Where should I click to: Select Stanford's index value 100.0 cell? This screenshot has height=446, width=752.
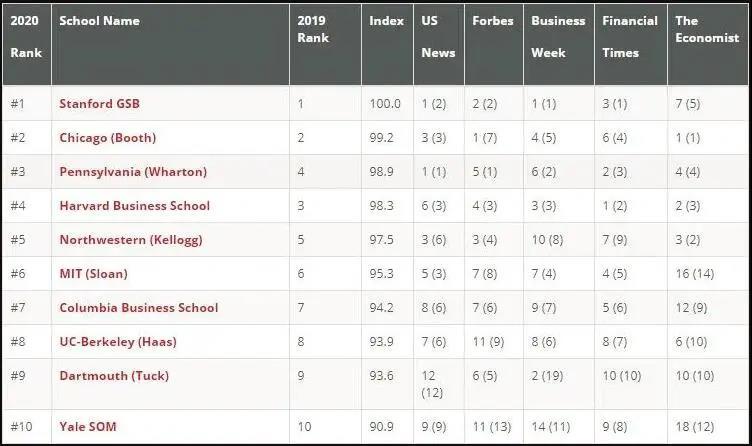(385, 103)
